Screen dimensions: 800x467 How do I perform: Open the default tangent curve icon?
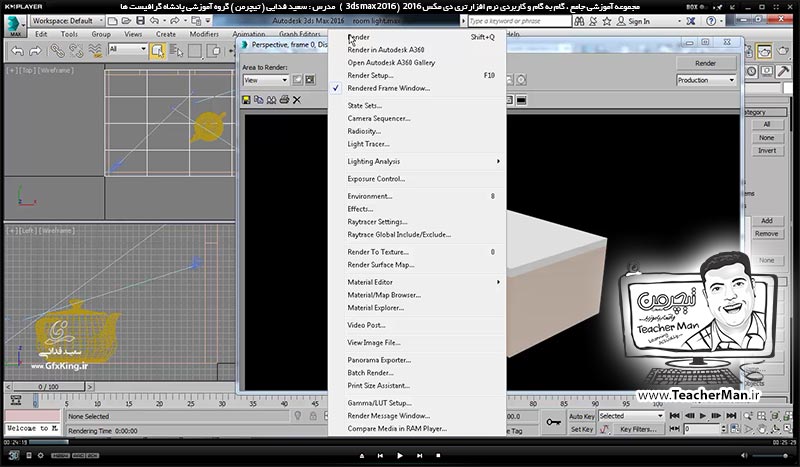[605, 429]
